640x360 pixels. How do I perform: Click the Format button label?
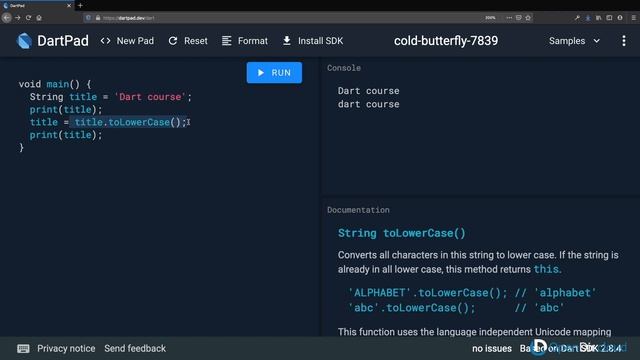click(x=253, y=41)
